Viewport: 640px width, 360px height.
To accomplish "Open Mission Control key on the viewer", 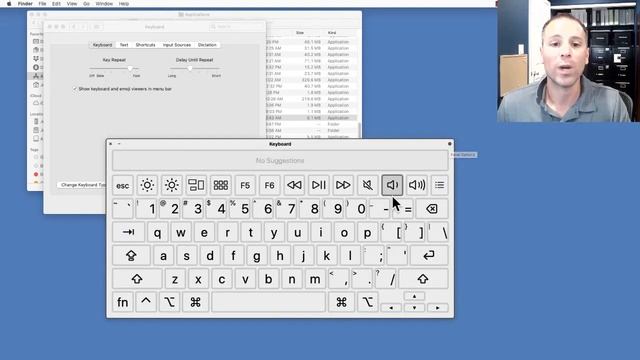I will tap(196, 185).
